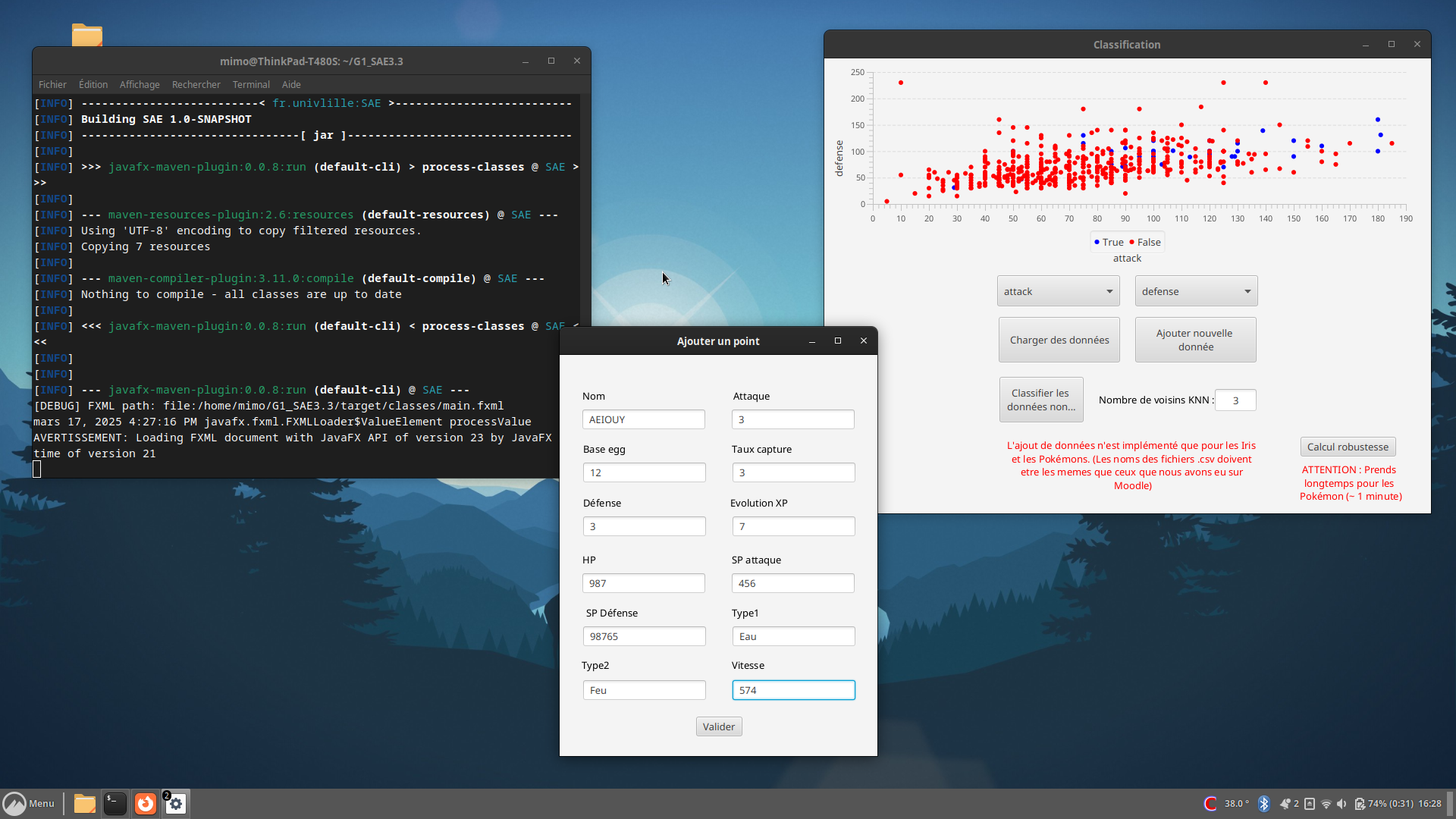Expand the defense axis dropdown

[1196, 291]
